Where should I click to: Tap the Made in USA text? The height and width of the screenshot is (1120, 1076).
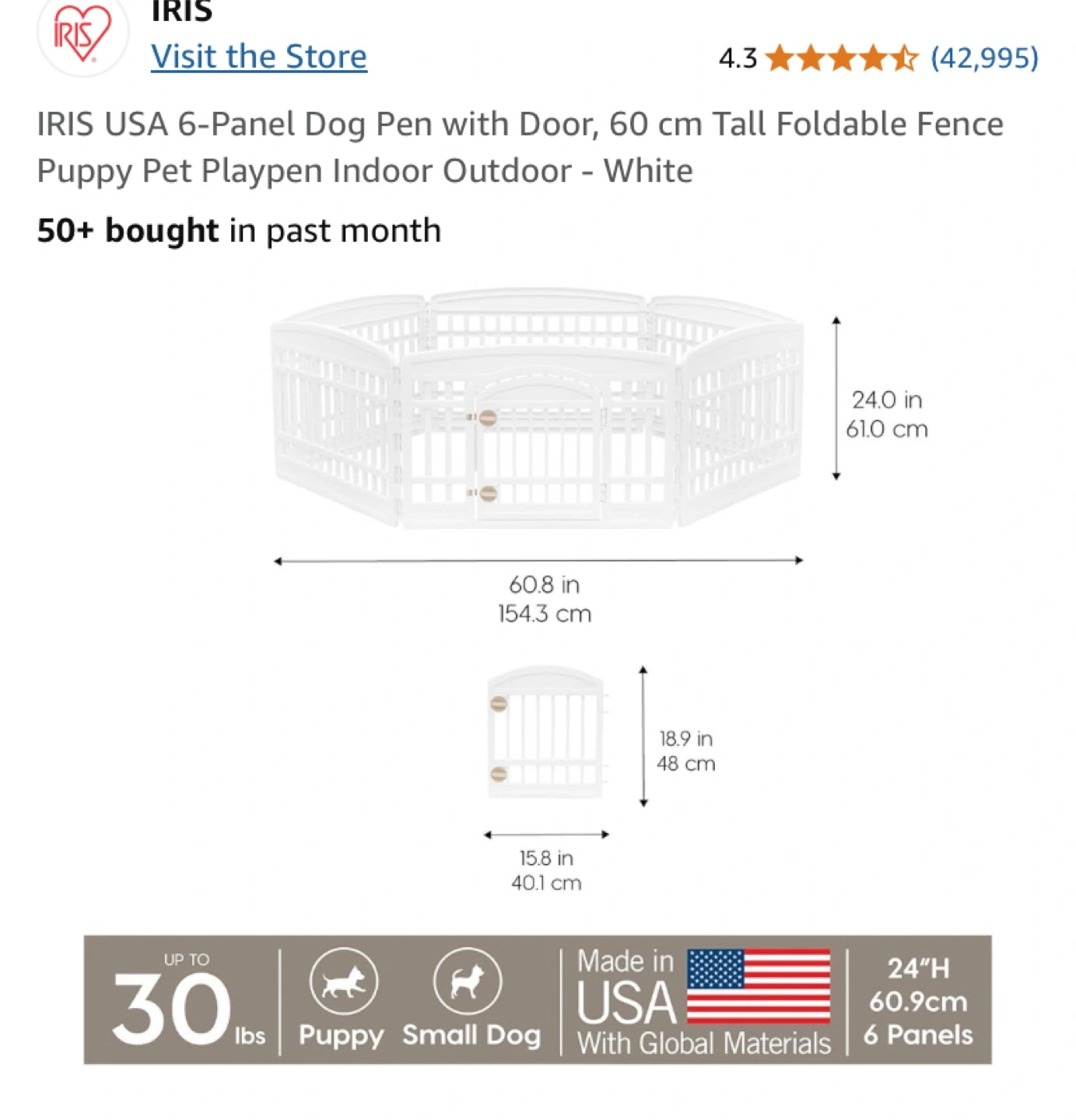coord(627,986)
